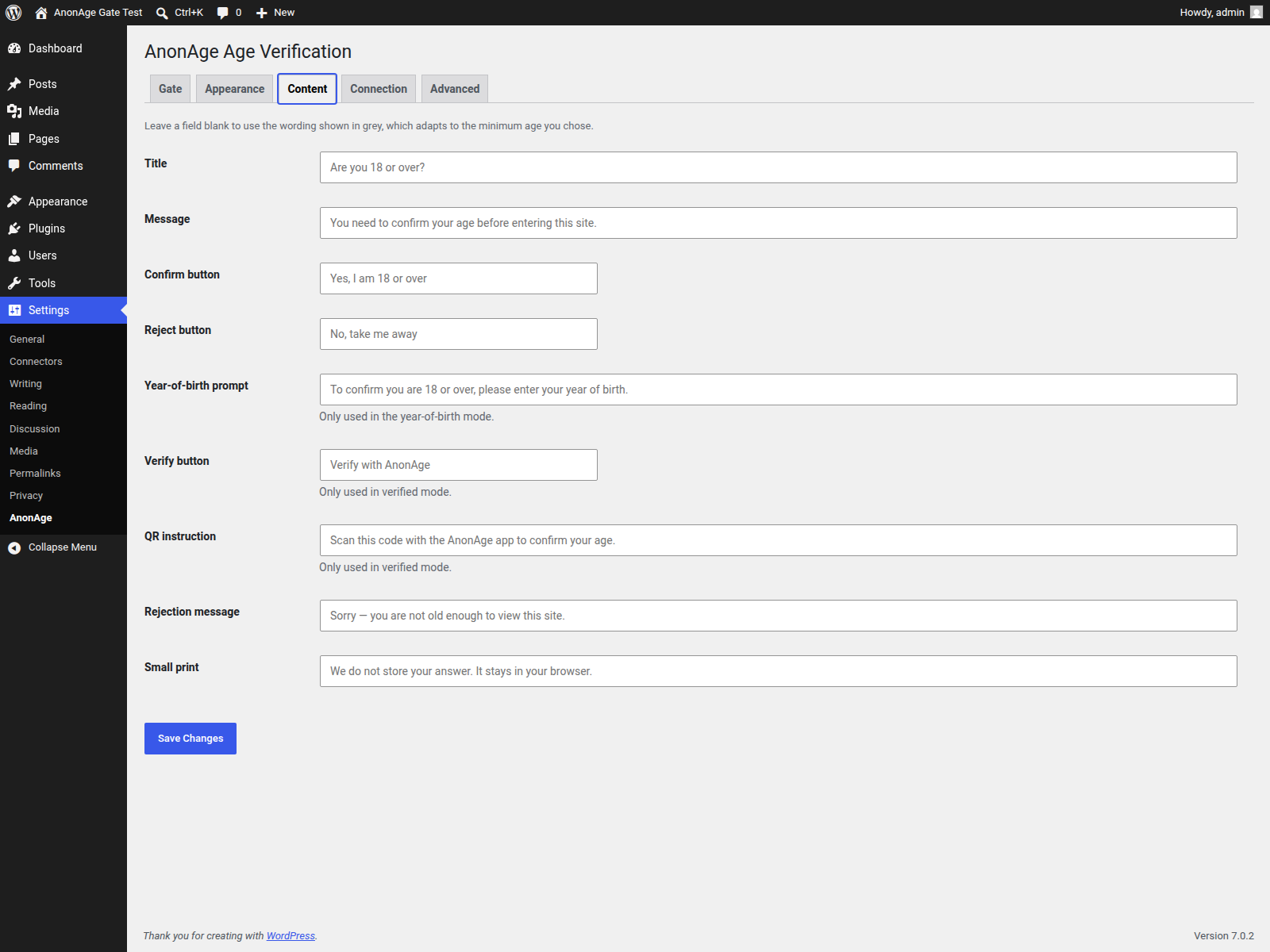Image resolution: width=1270 pixels, height=952 pixels.
Task: Click the Settings sliders icon
Action: coord(14,310)
